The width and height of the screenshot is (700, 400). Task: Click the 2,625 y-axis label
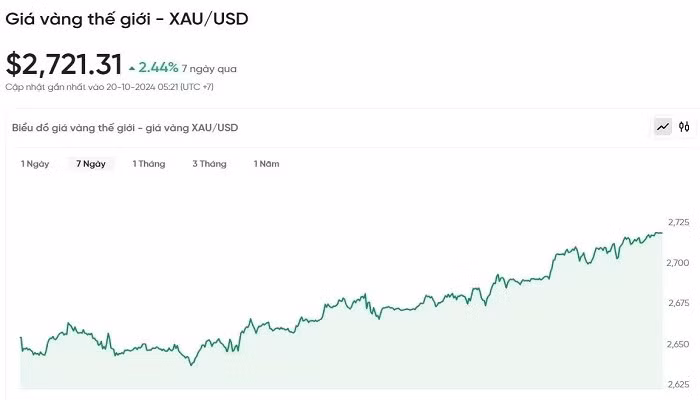tap(678, 385)
